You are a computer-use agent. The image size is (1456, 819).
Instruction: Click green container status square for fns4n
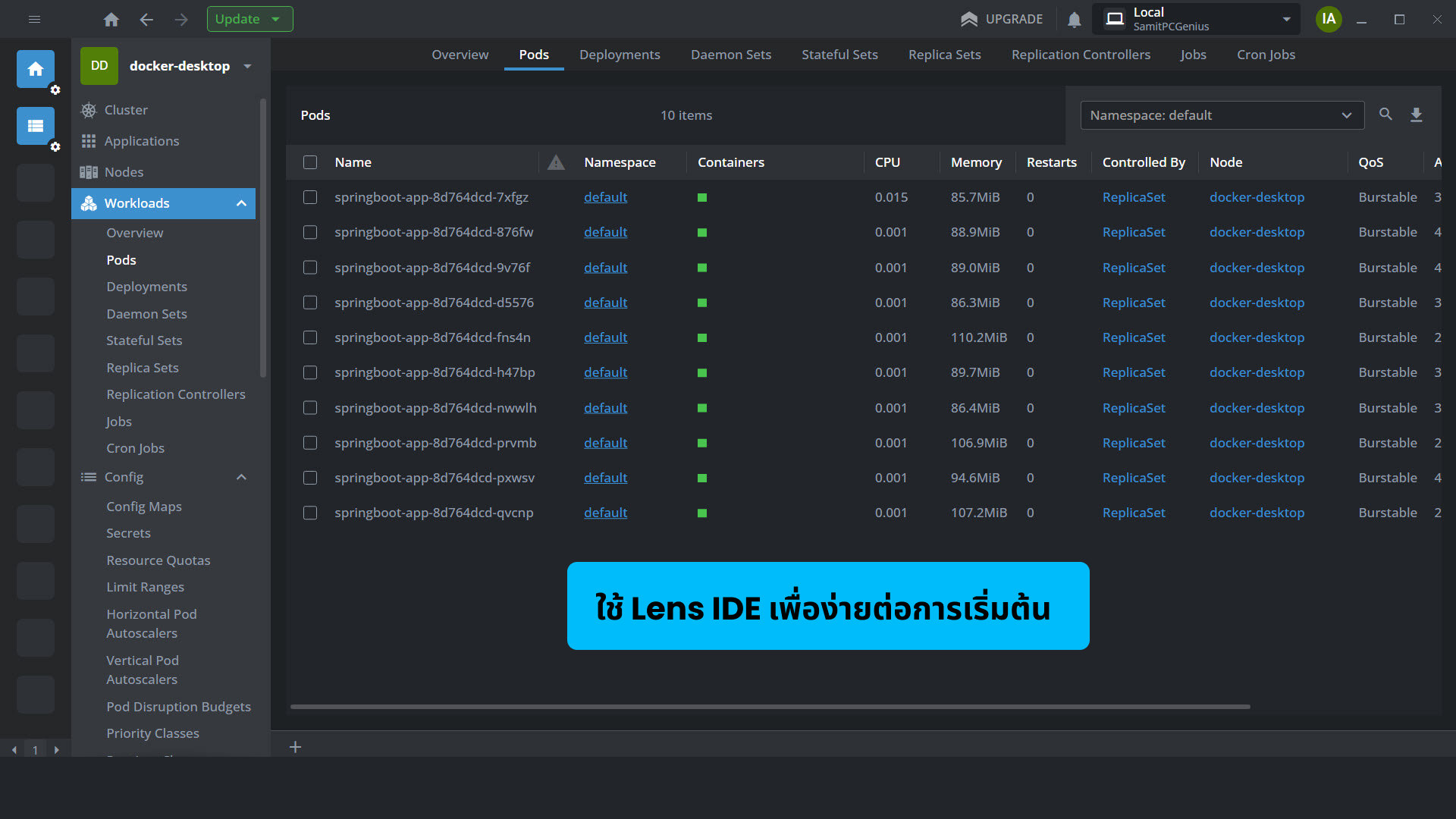coord(702,338)
